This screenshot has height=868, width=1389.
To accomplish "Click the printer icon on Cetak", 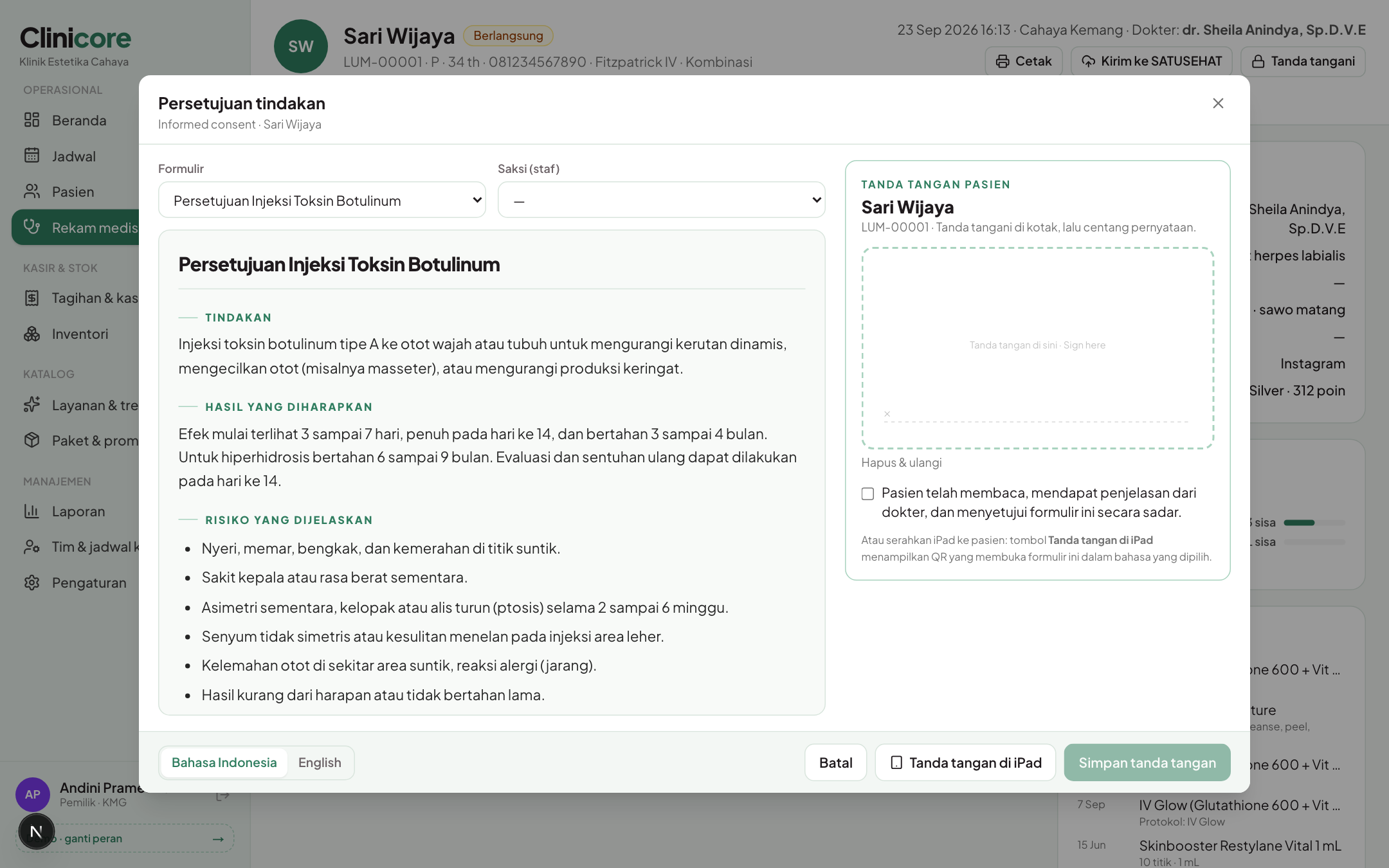I will pos(1003,61).
